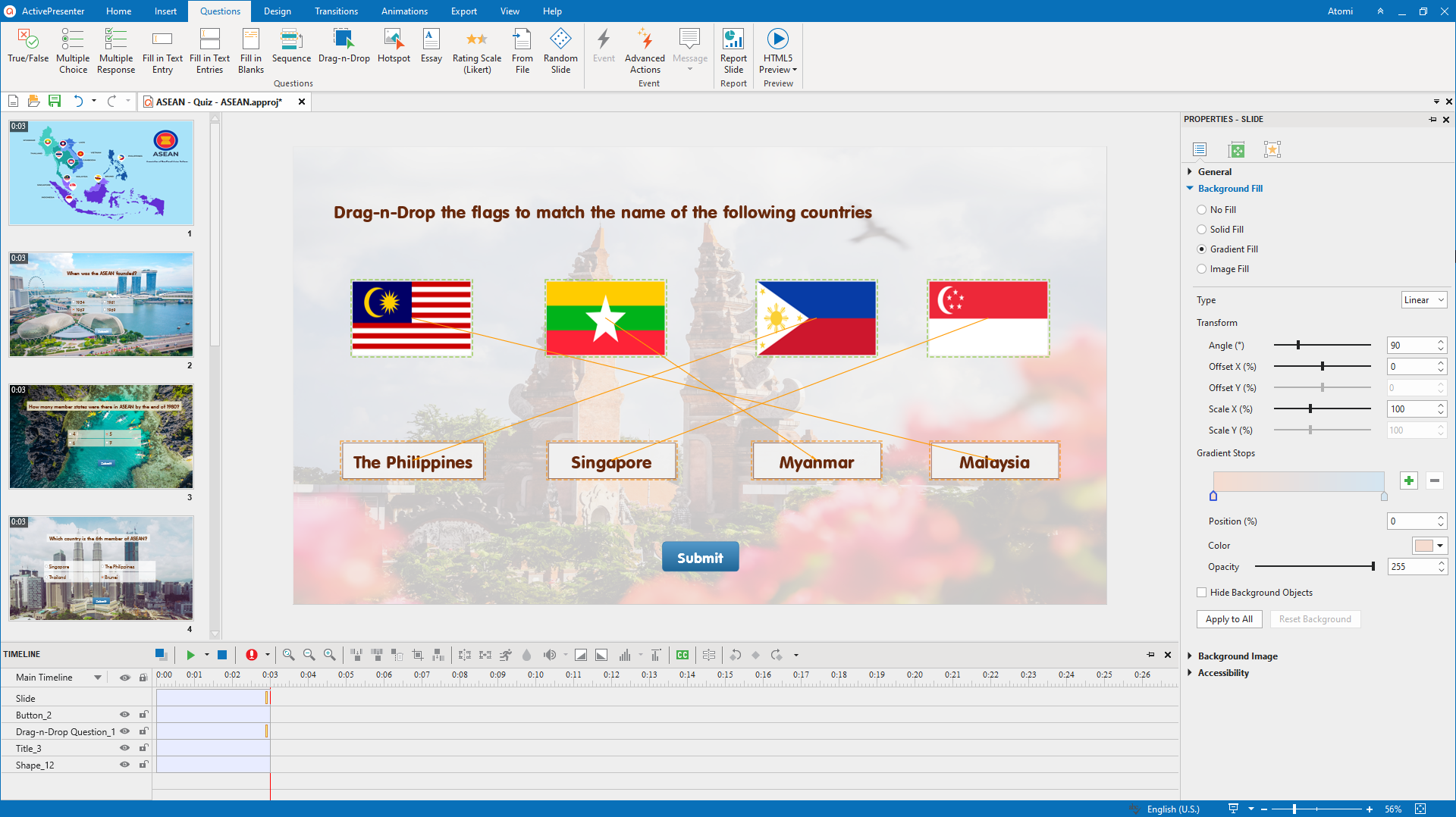Toggle visibility of Title_3 layer
This screenshot has width=1456, height=817.
pos(124,748)
